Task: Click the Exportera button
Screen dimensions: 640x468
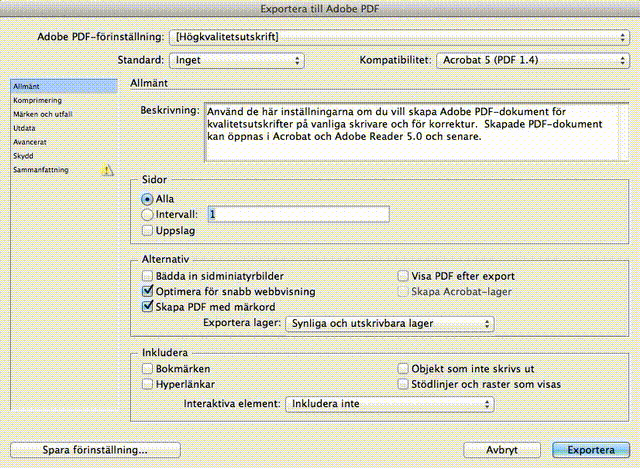Action: (x=591, y=450)
